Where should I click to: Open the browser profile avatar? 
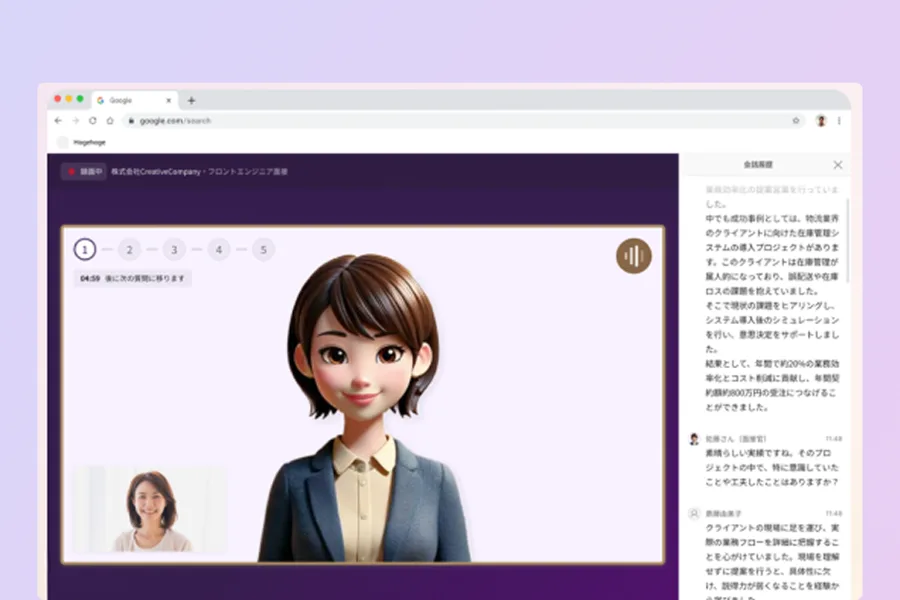(x=821, y=121)
